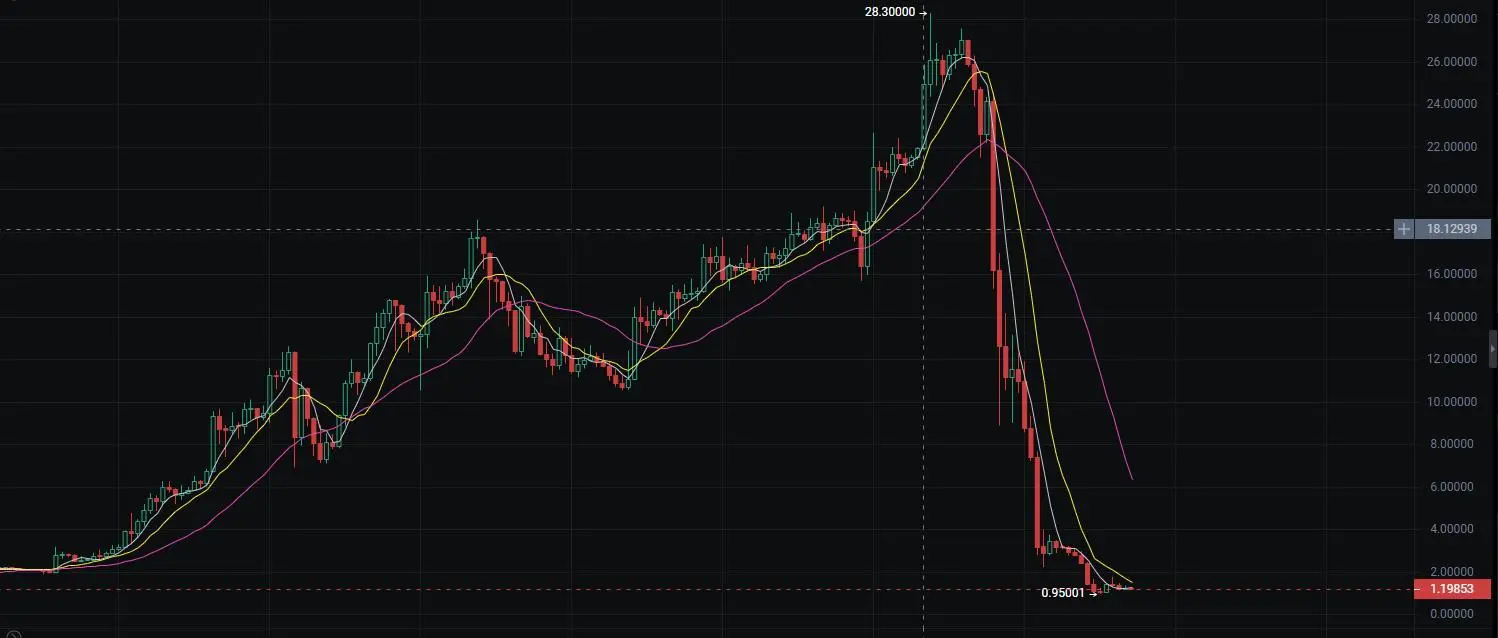Viewport: 1498px width, 638px height.
Task: Click the crosshair price label 18.12939
Action: click(x=1452, y=229)
